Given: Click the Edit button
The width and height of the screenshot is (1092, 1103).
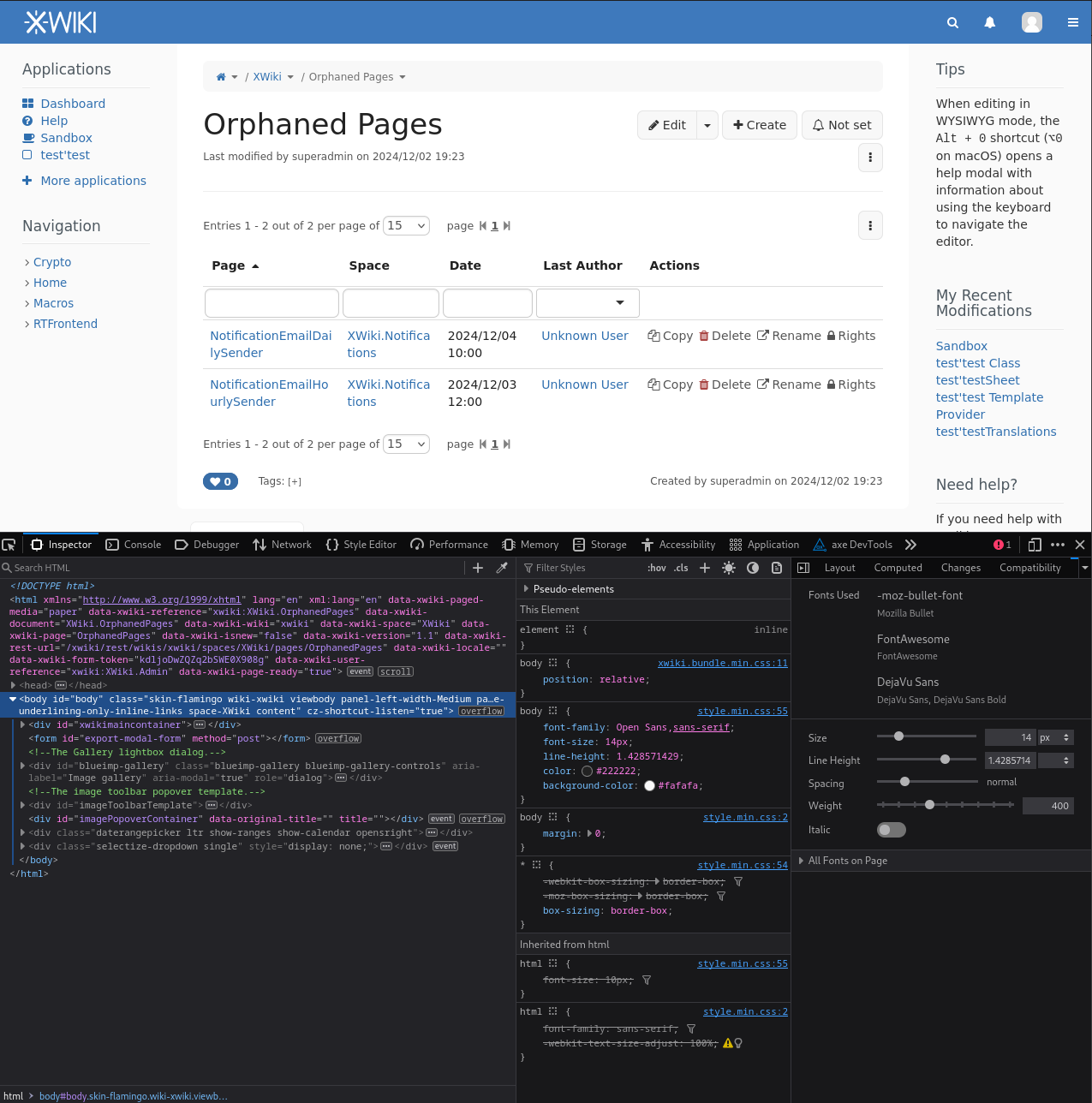Looking at the screenshot, I should click(667, 125).
